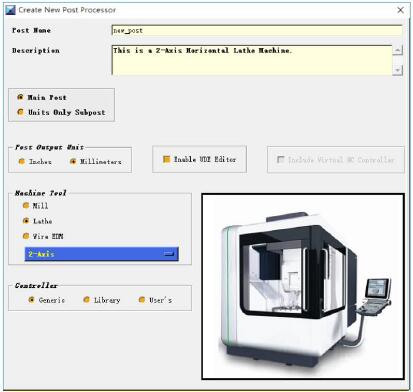Viewport: 413px width, 392px height.
Task: Click the dropdown indicator on 2-Axis menu
Action: click(170, 254)
